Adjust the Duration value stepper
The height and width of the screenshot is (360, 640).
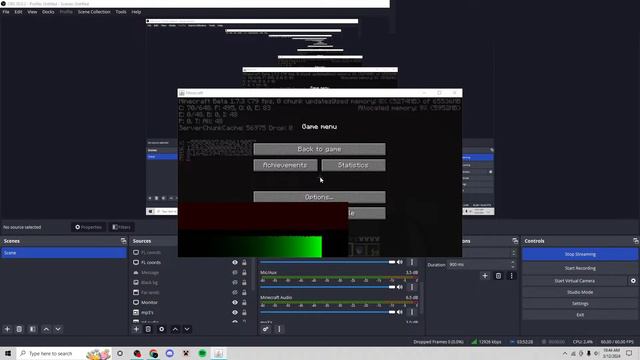click(513, 264)
